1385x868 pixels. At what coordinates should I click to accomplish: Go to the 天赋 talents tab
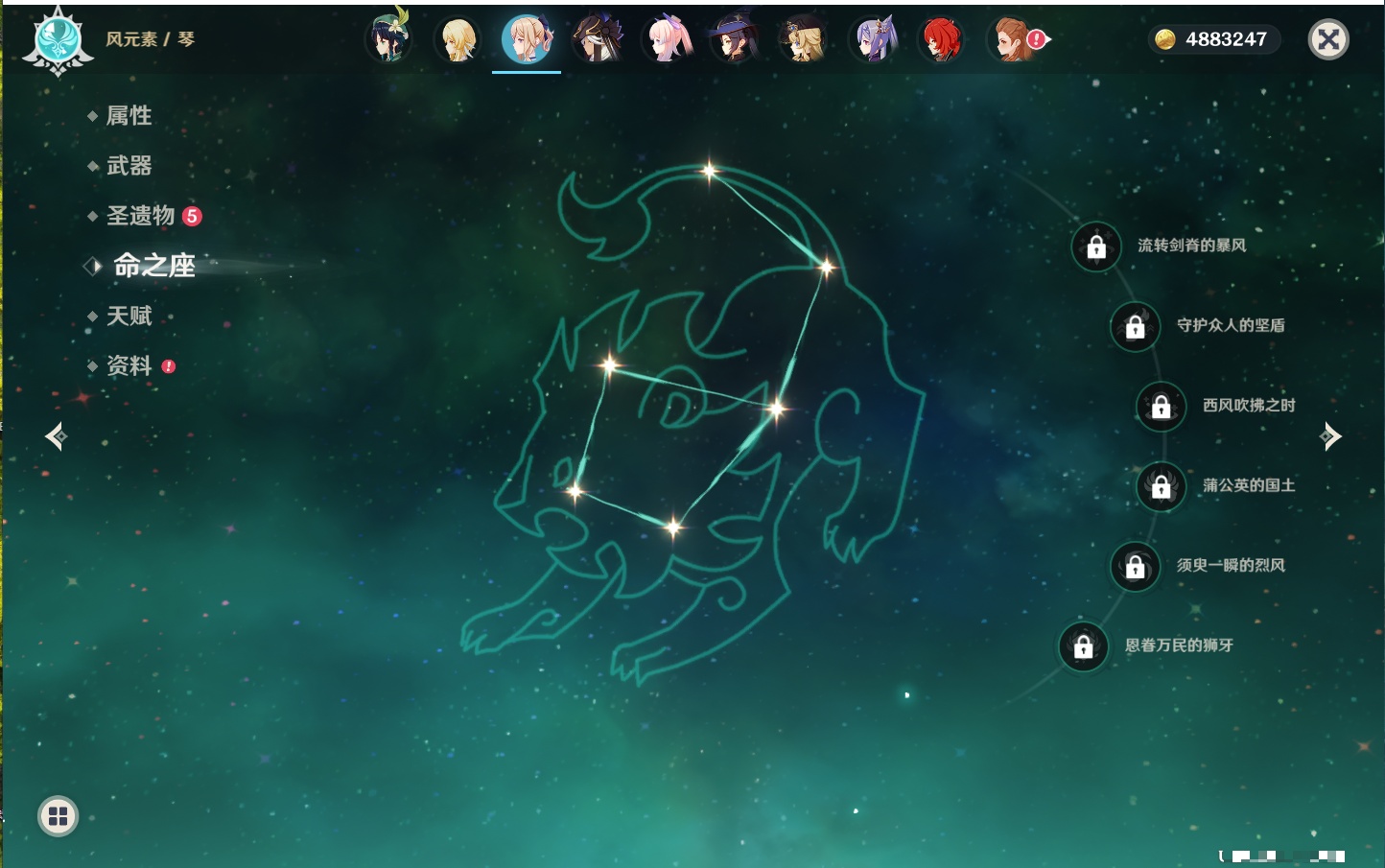pyautogui.click(x=129, y=316)
